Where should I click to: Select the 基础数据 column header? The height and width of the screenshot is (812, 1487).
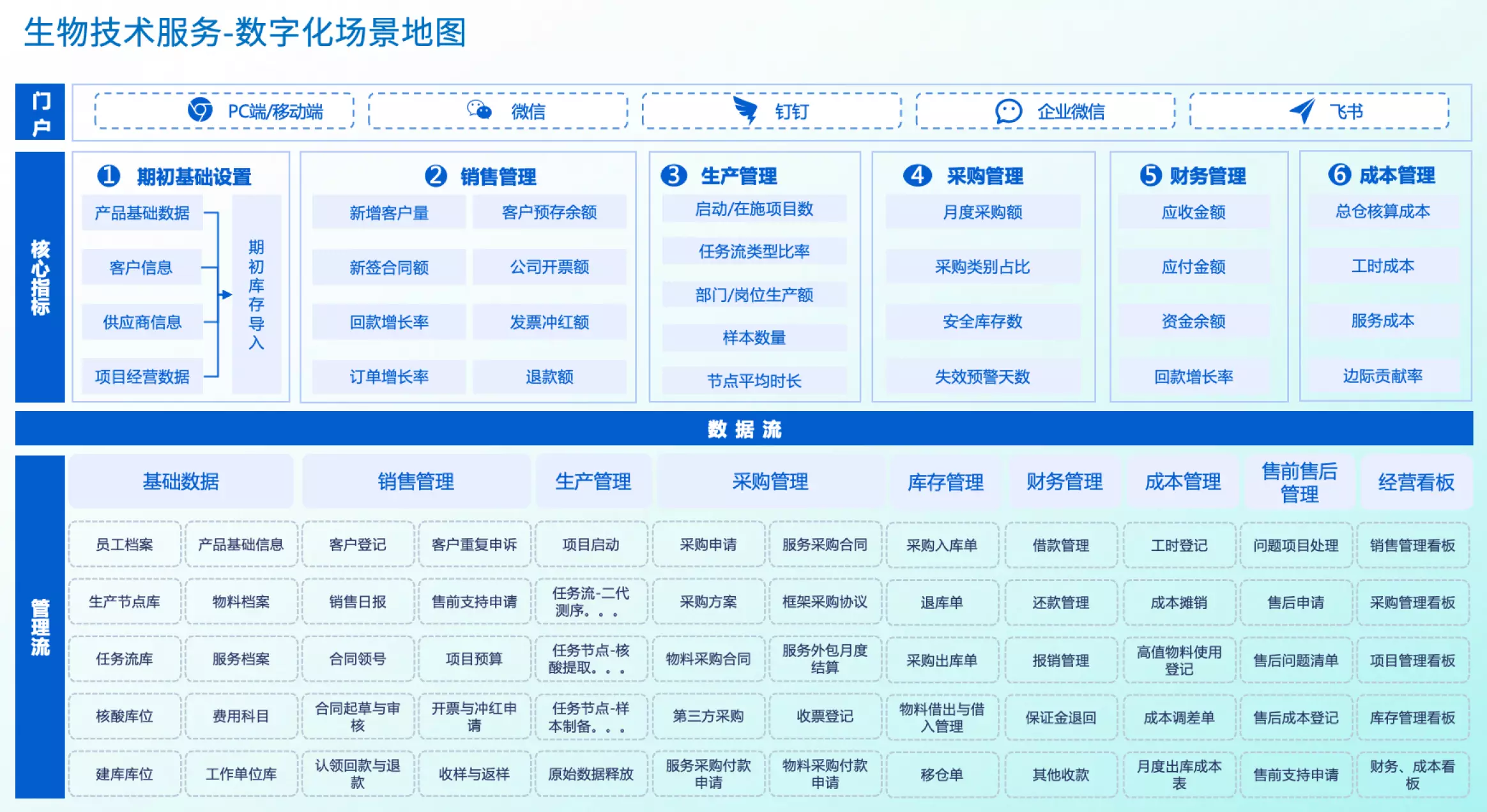pyautogui.click(x=181, y=481)
